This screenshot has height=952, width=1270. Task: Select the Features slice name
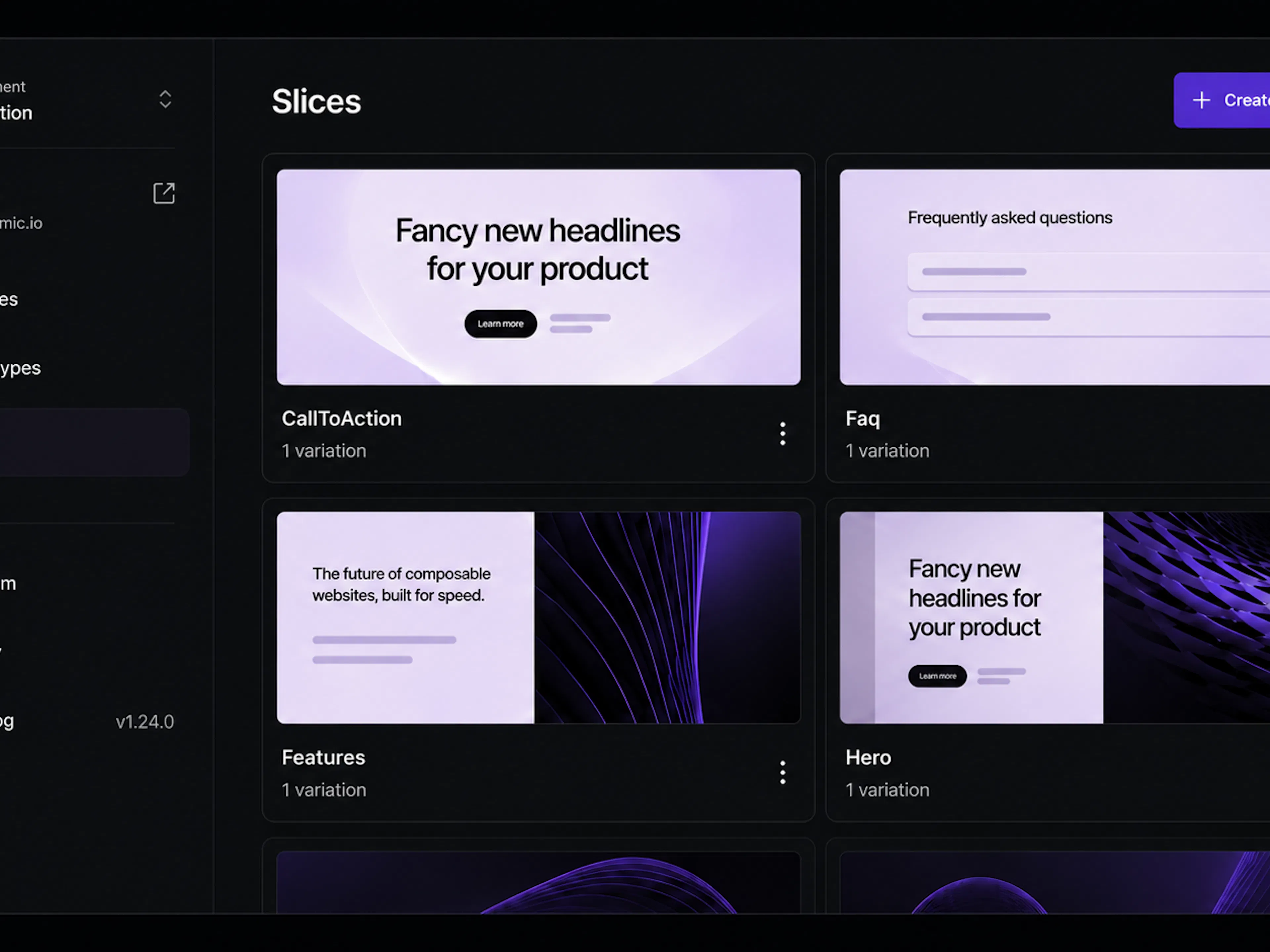323,758
